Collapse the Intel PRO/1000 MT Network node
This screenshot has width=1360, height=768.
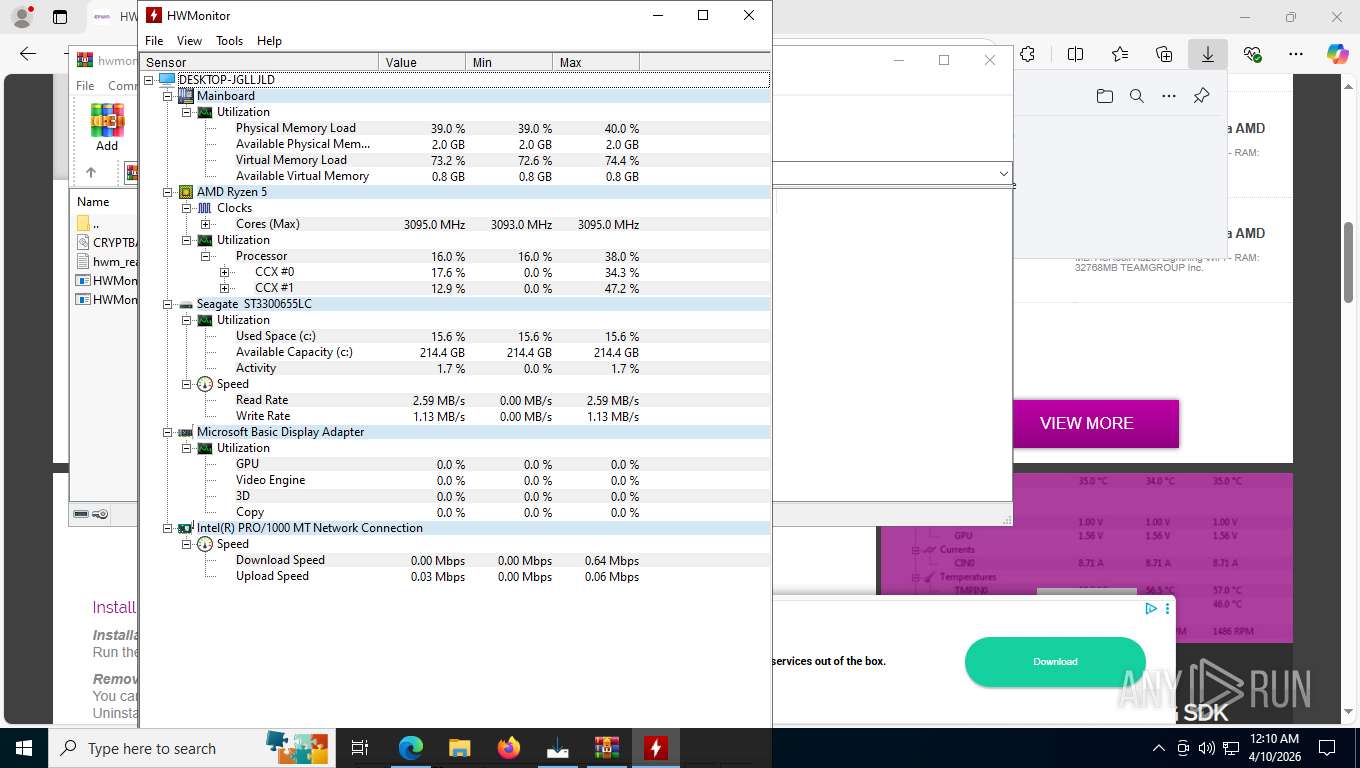point(168,528)
